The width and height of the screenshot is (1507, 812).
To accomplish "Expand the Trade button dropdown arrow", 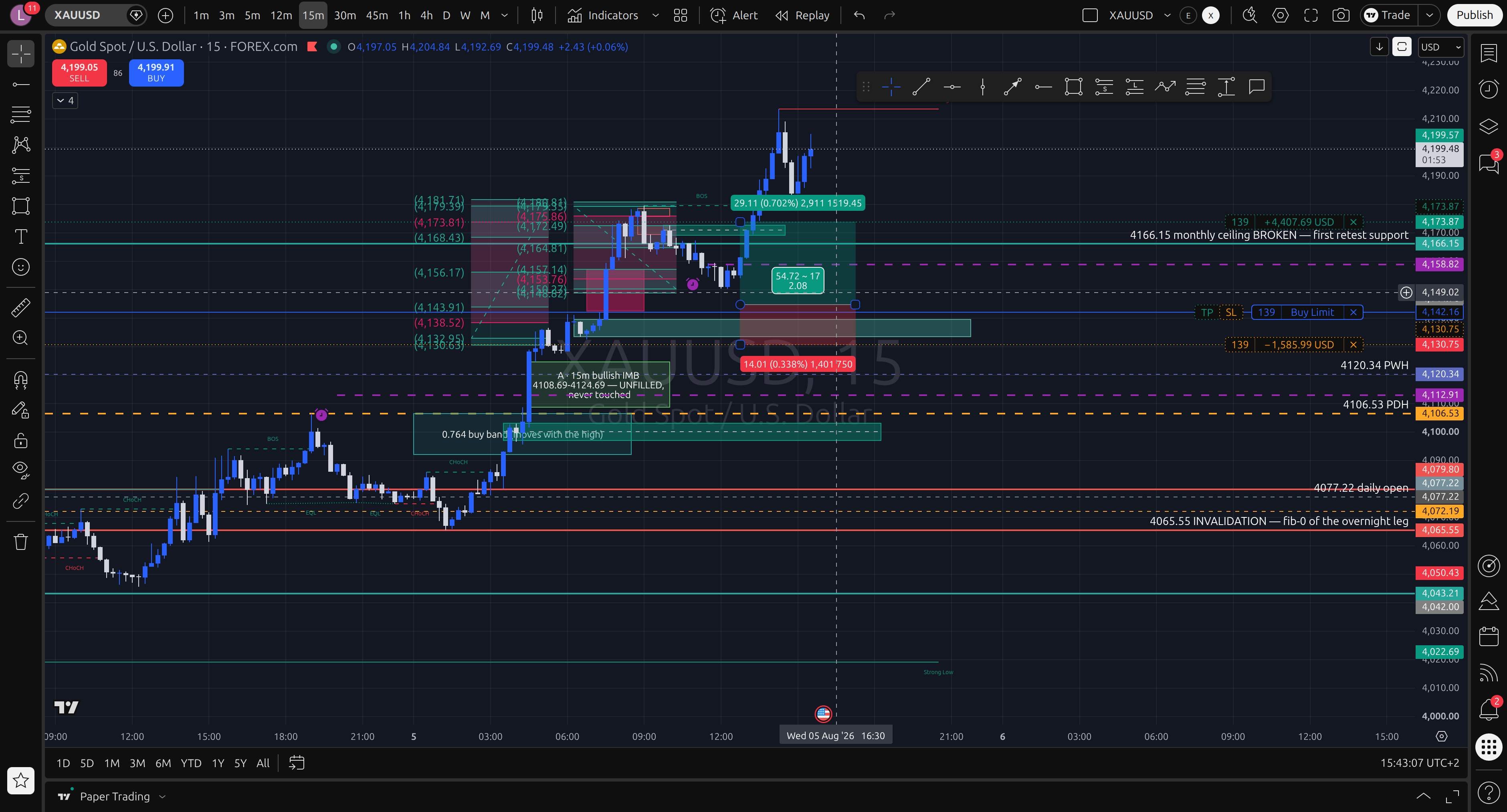I will [x=1429, y=15].
